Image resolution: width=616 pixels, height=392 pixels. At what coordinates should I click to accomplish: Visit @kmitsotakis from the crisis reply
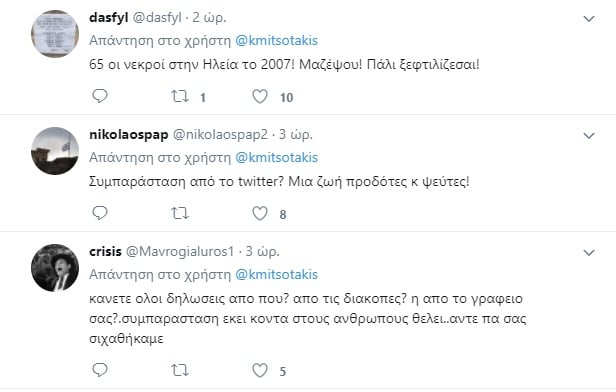point(277,275)
